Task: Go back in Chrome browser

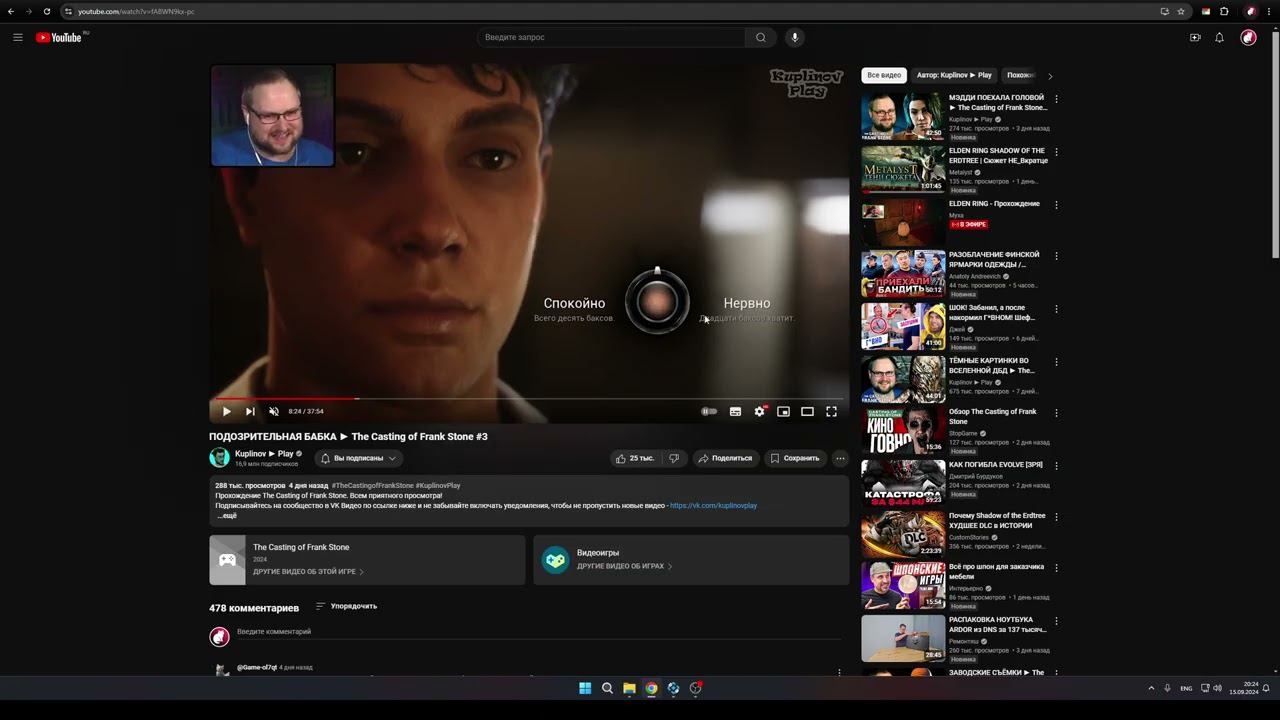Action: click(11, 11)
